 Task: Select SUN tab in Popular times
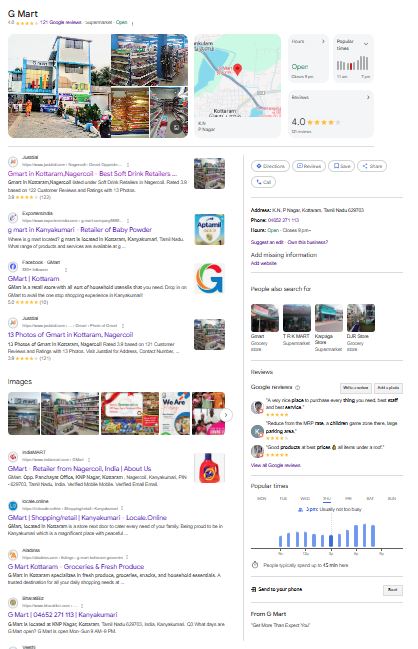click(x=392, y=498)
